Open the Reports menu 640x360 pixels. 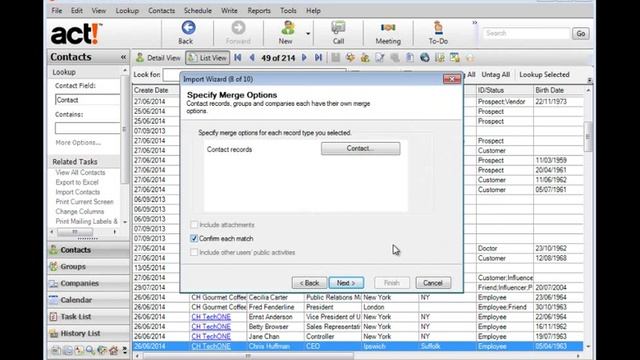259,11
